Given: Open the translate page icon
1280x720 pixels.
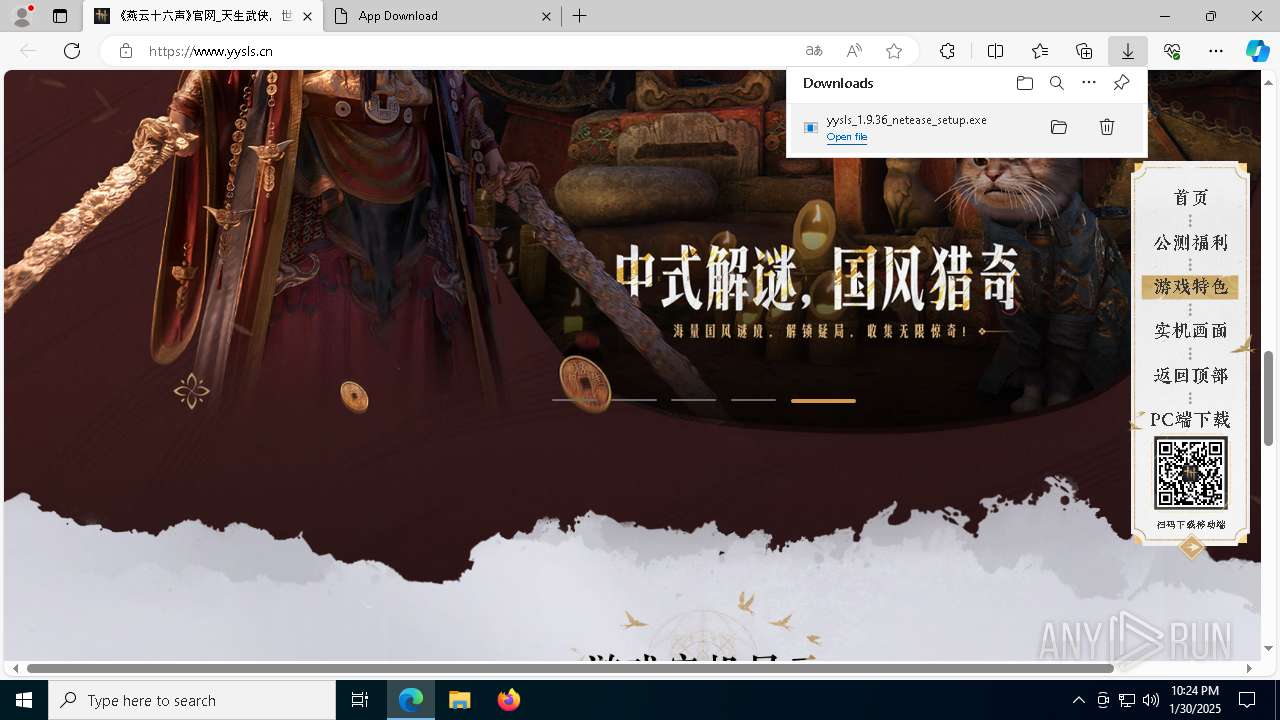Looking at the screenshot, I should 814,51.
